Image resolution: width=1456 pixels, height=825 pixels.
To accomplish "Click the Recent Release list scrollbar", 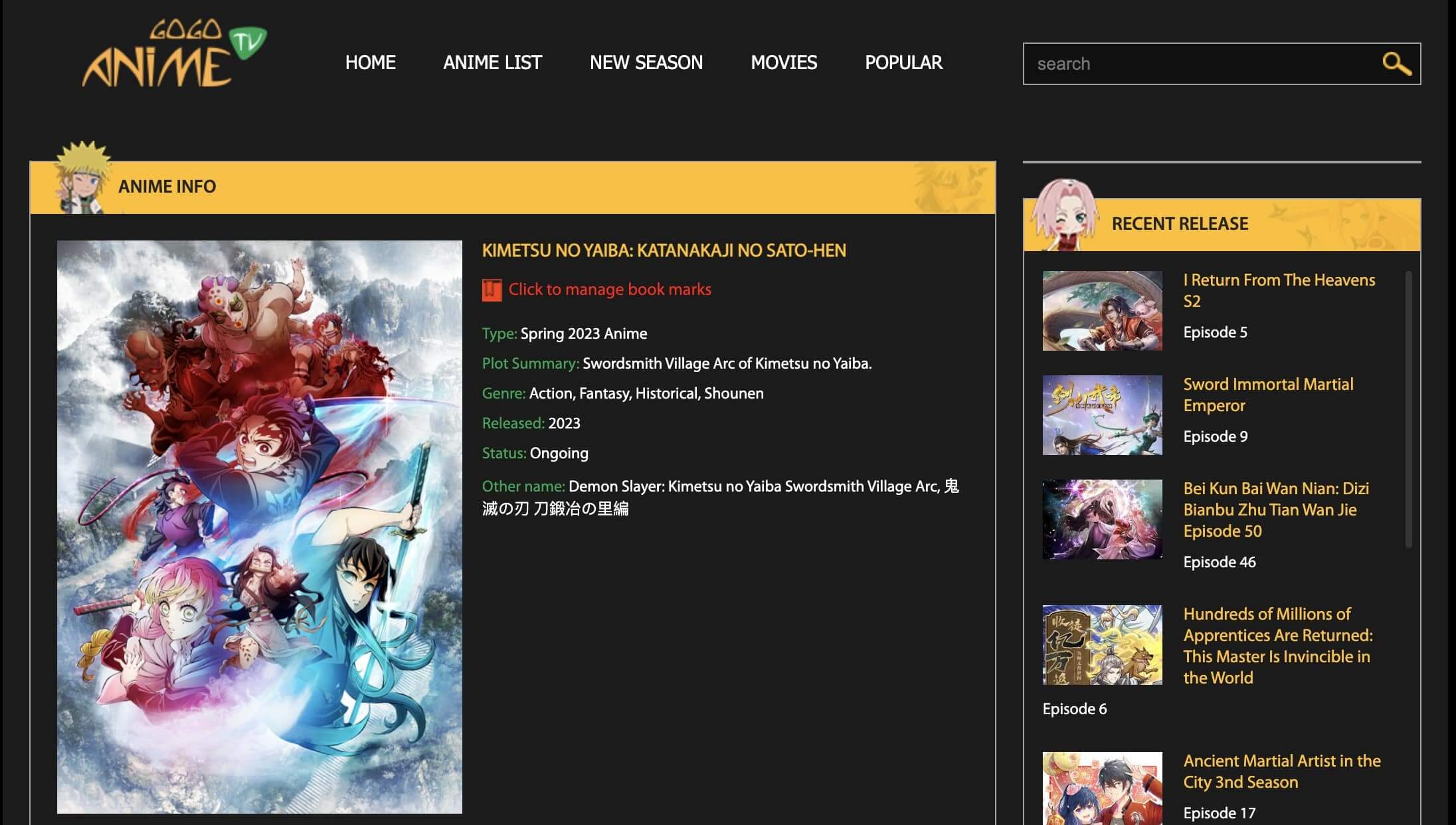I will coord(1408,409).
